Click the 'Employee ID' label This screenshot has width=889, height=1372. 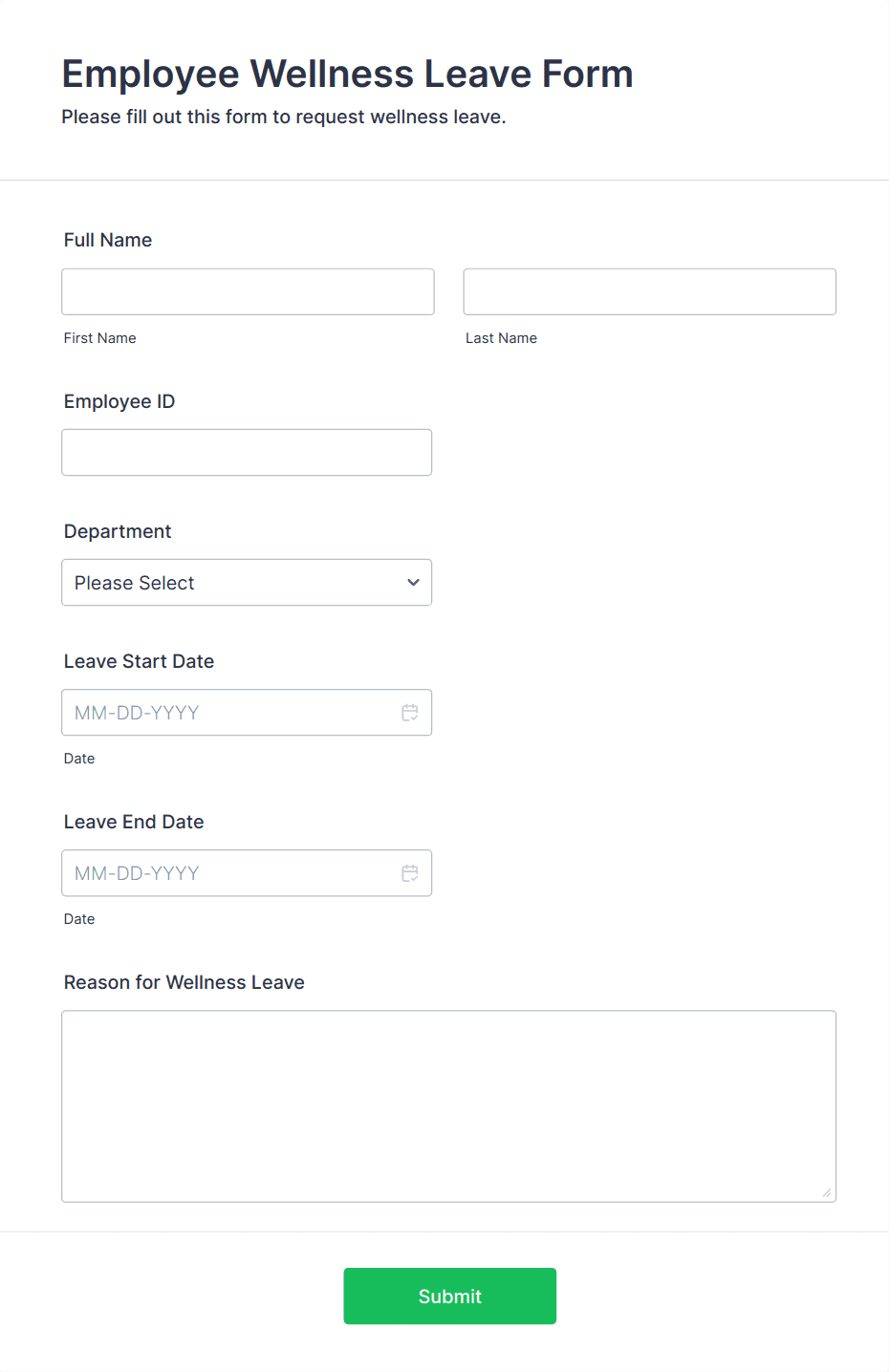tap(119, 401)
